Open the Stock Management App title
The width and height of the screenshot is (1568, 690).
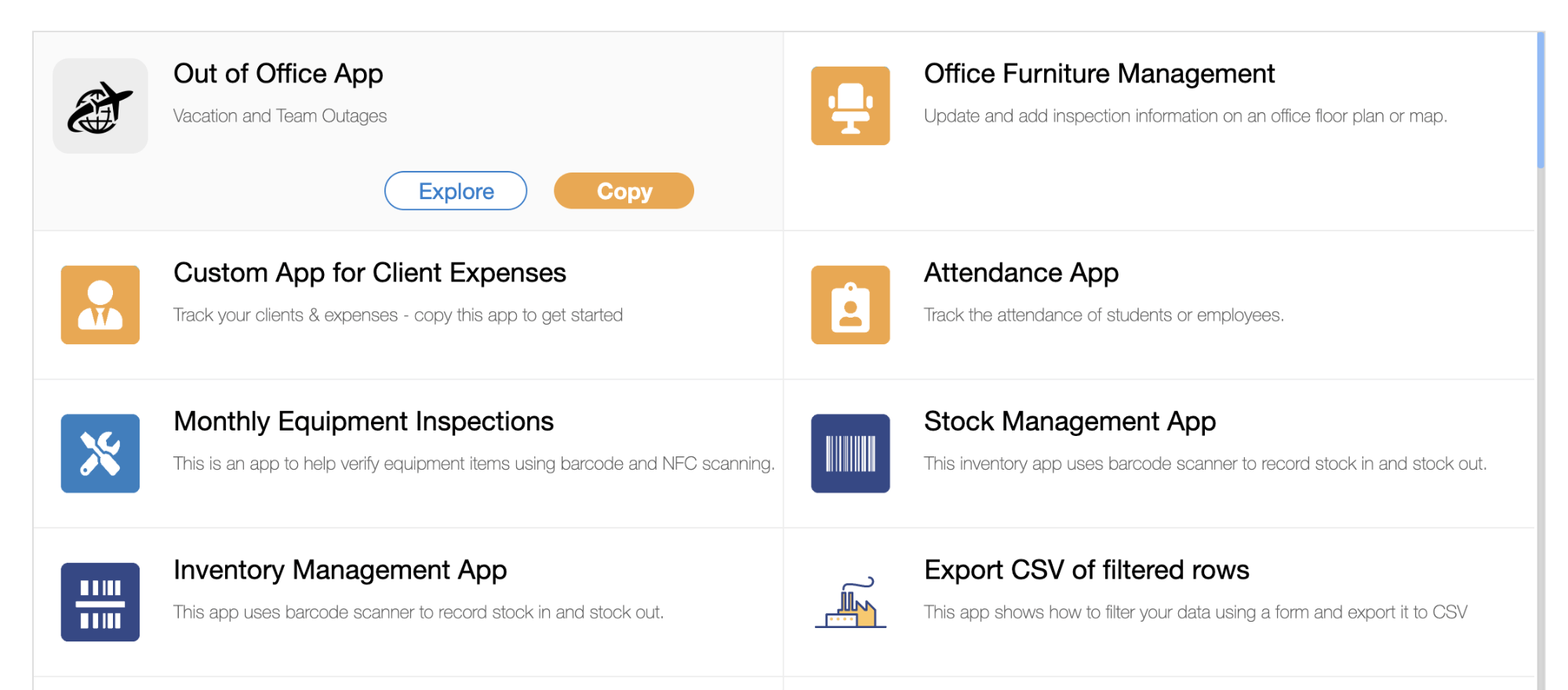pos(1069,422)
